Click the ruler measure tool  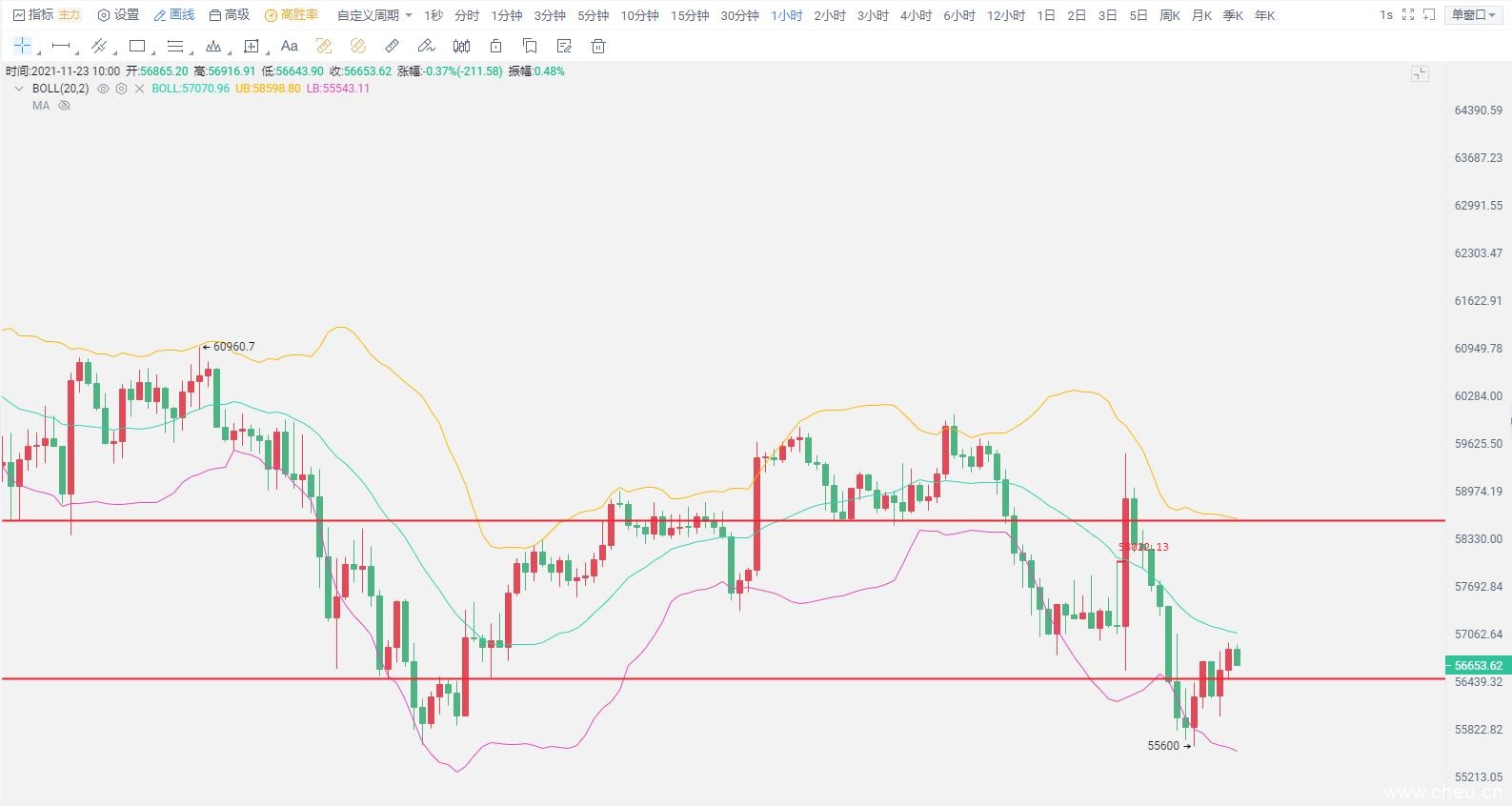(x=392, y=46)
